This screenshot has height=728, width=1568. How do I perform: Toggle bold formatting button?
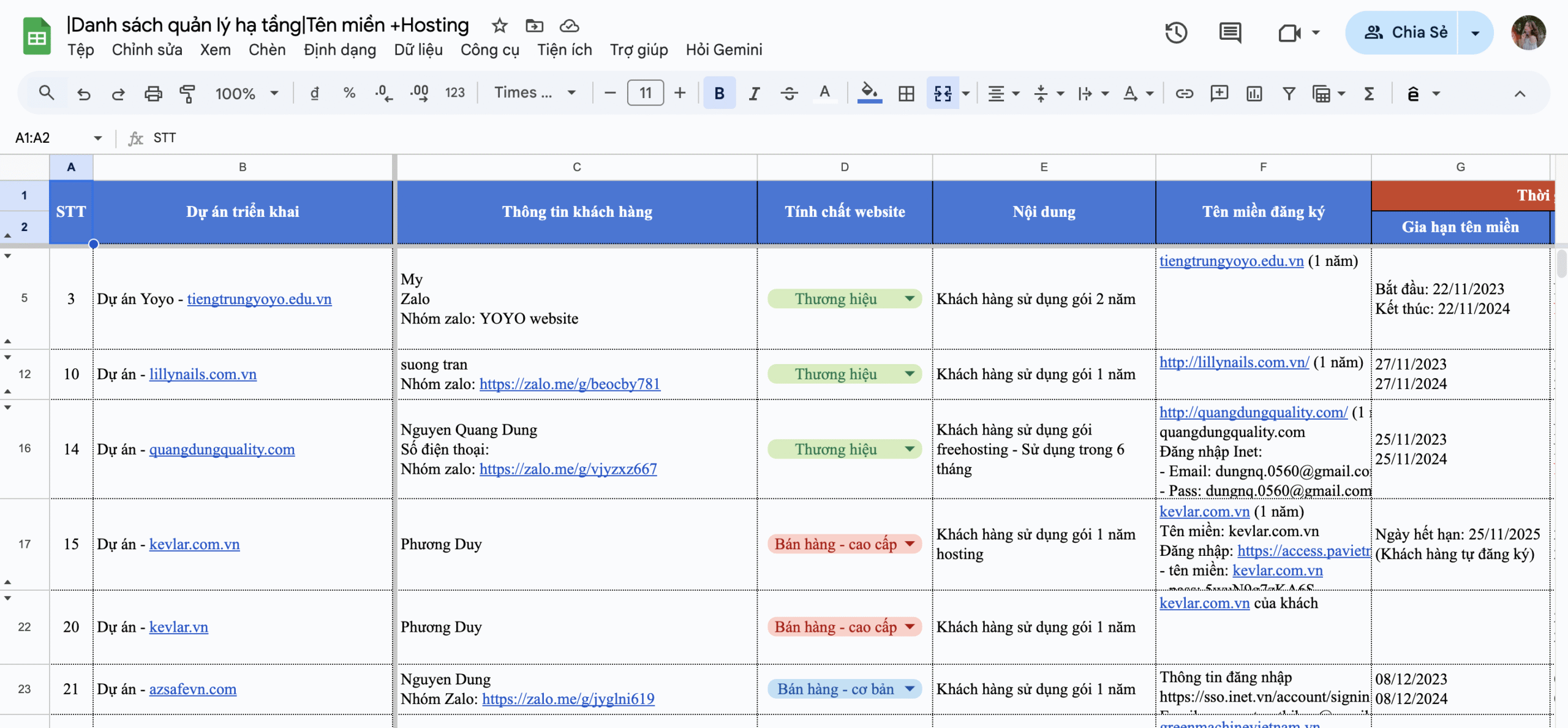point(719,94)
